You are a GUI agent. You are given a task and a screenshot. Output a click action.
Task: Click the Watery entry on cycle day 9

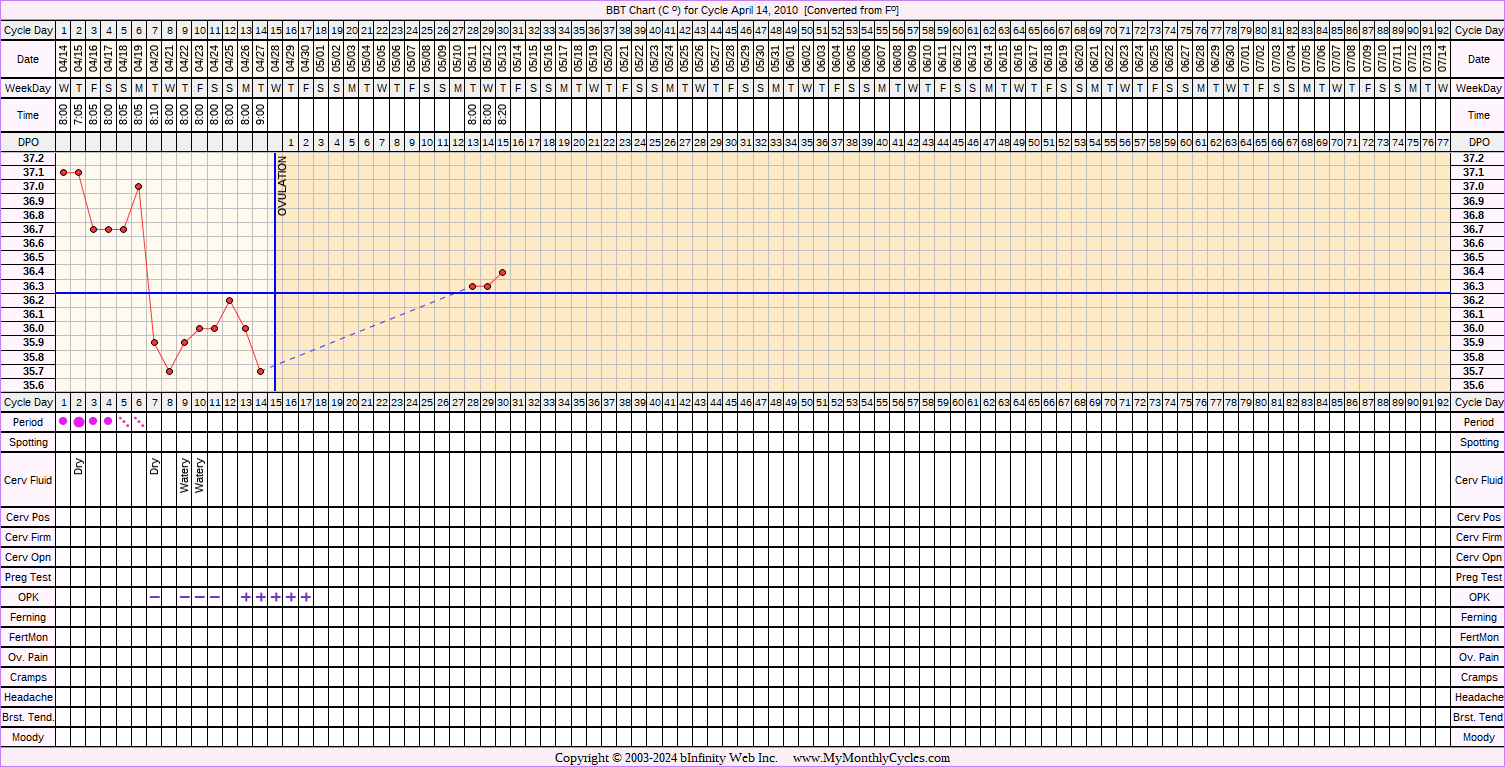pyautogui.click(x=185, y=475)
